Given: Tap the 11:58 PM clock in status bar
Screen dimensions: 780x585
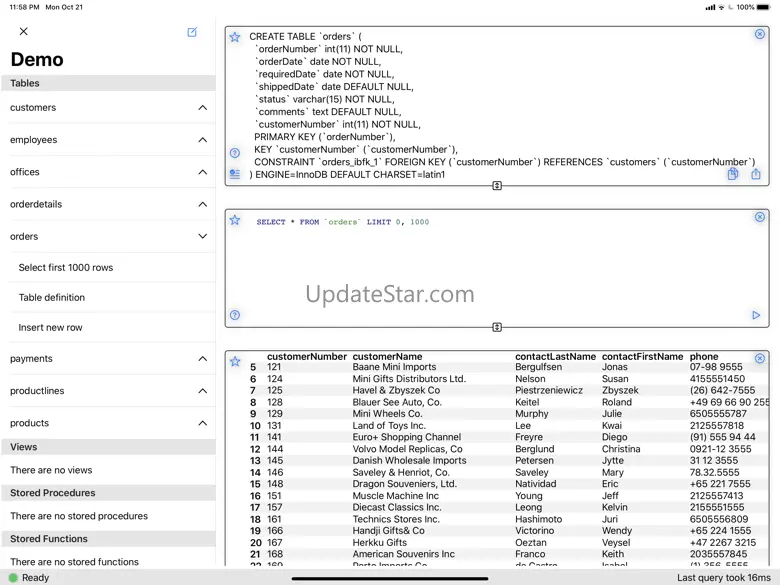Looking at the screenshot, I should [24, 7].
